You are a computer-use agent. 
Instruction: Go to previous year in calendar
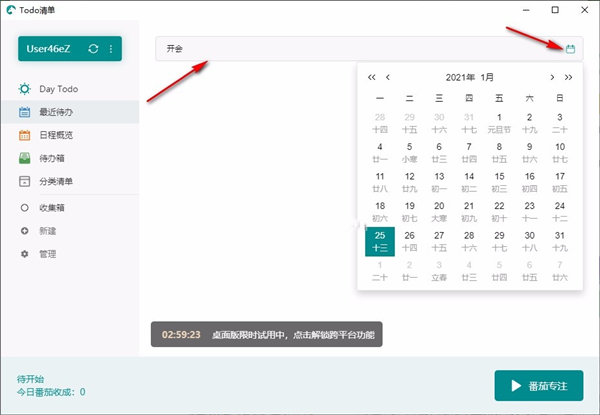click(372, 77)
